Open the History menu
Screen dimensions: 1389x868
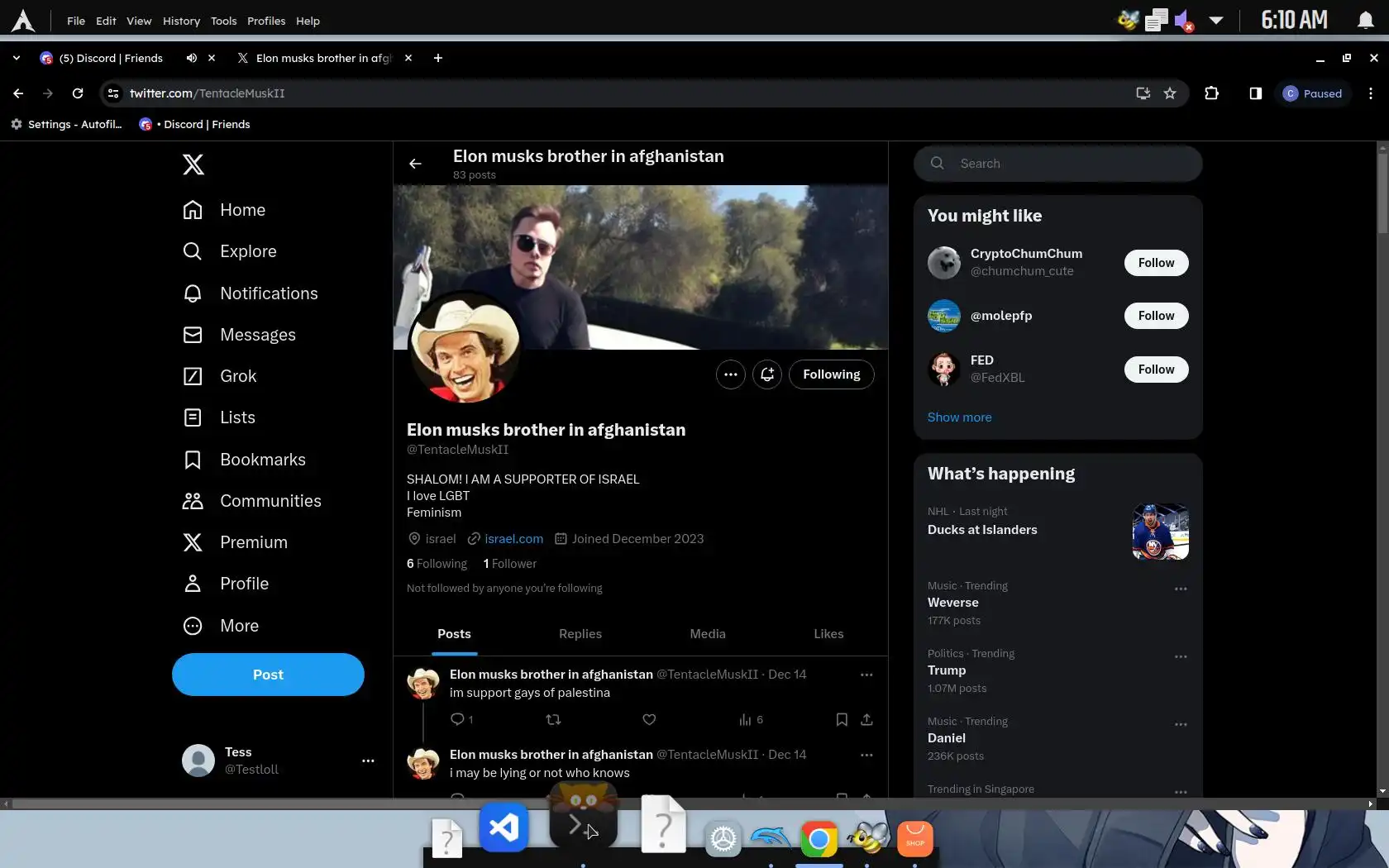click(181, 21)
